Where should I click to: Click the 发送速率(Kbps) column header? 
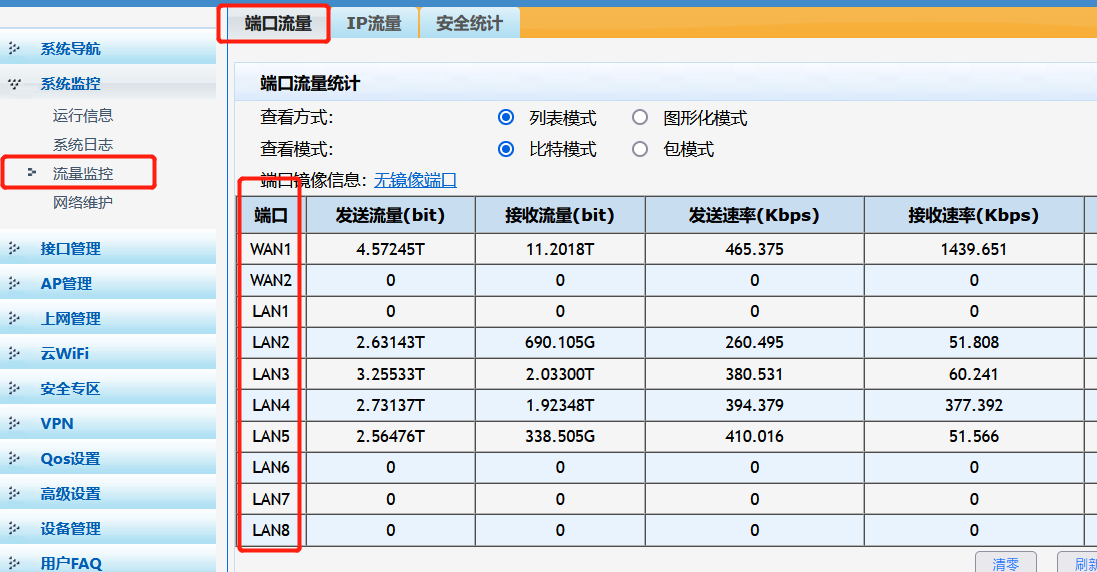pos(754,215)
